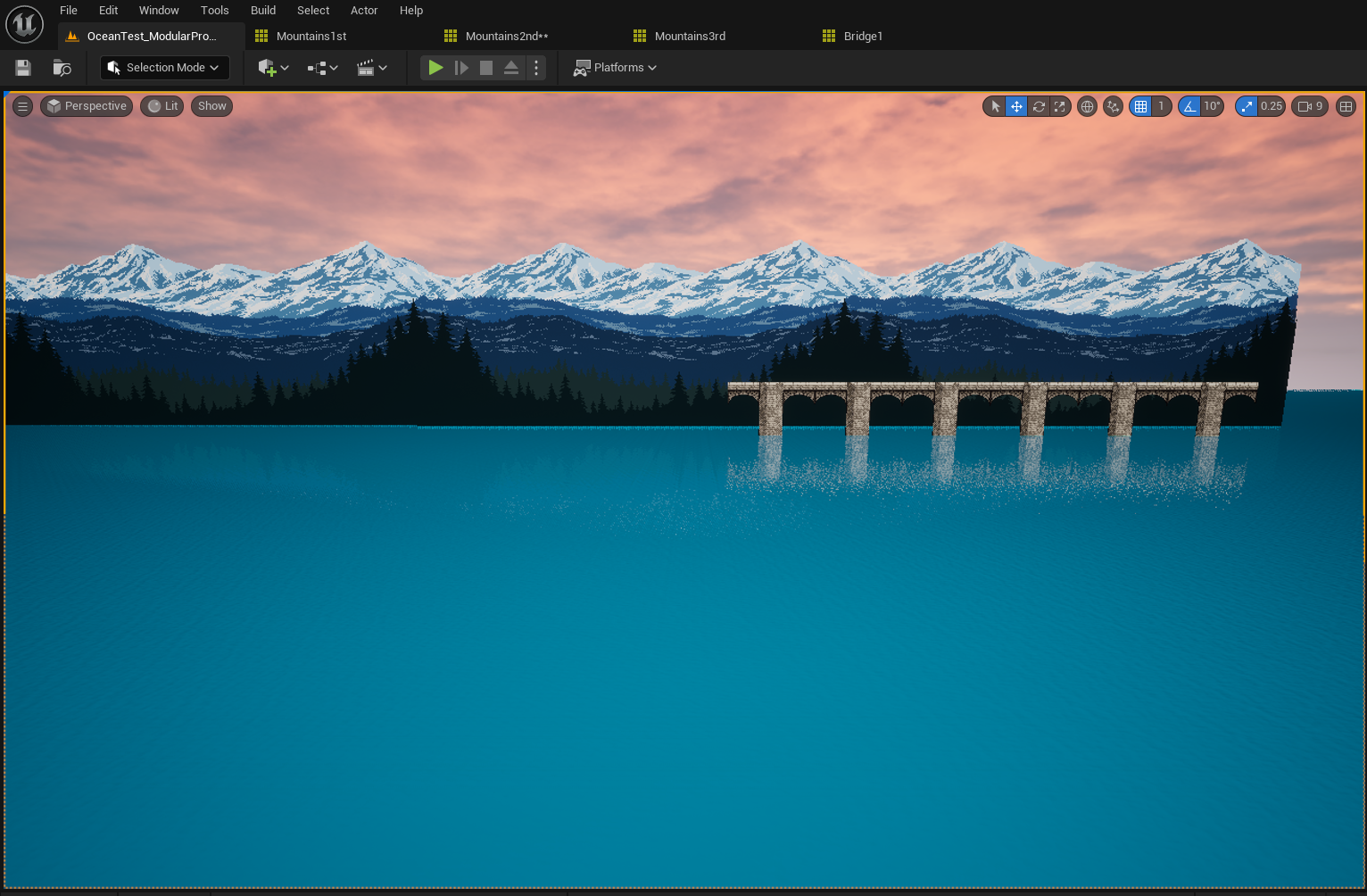Viewport: 1367px width, 896px height.
Task: Open the content browser folder-search icon
Action: pos(62,68)
